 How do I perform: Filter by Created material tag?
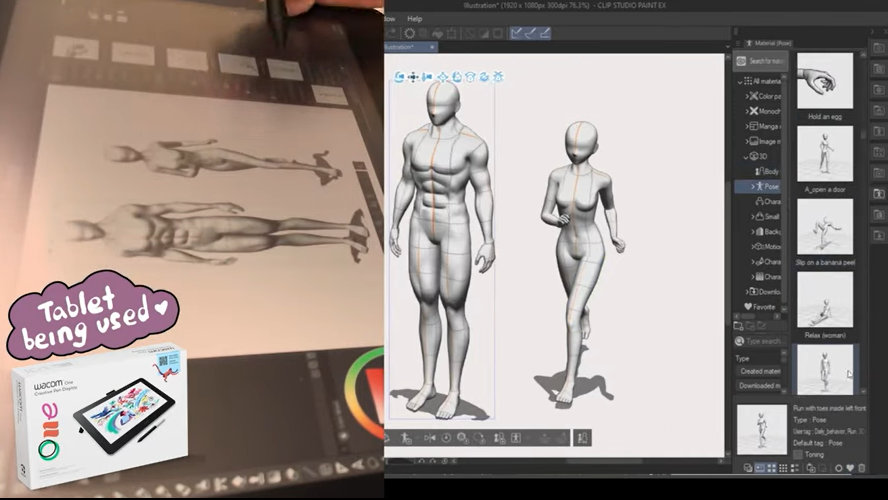[x=759, y=371]
